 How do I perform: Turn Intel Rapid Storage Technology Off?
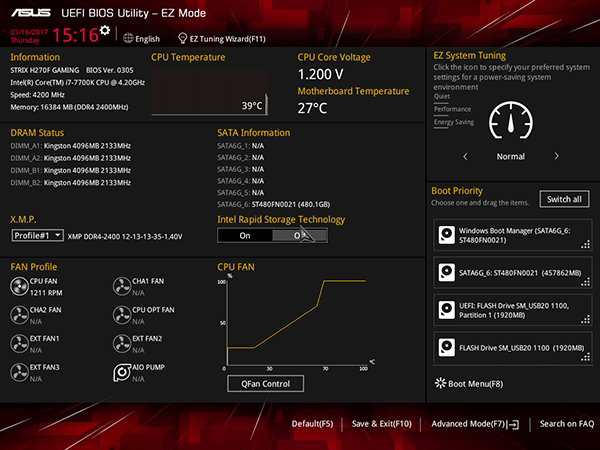(300, 236)
